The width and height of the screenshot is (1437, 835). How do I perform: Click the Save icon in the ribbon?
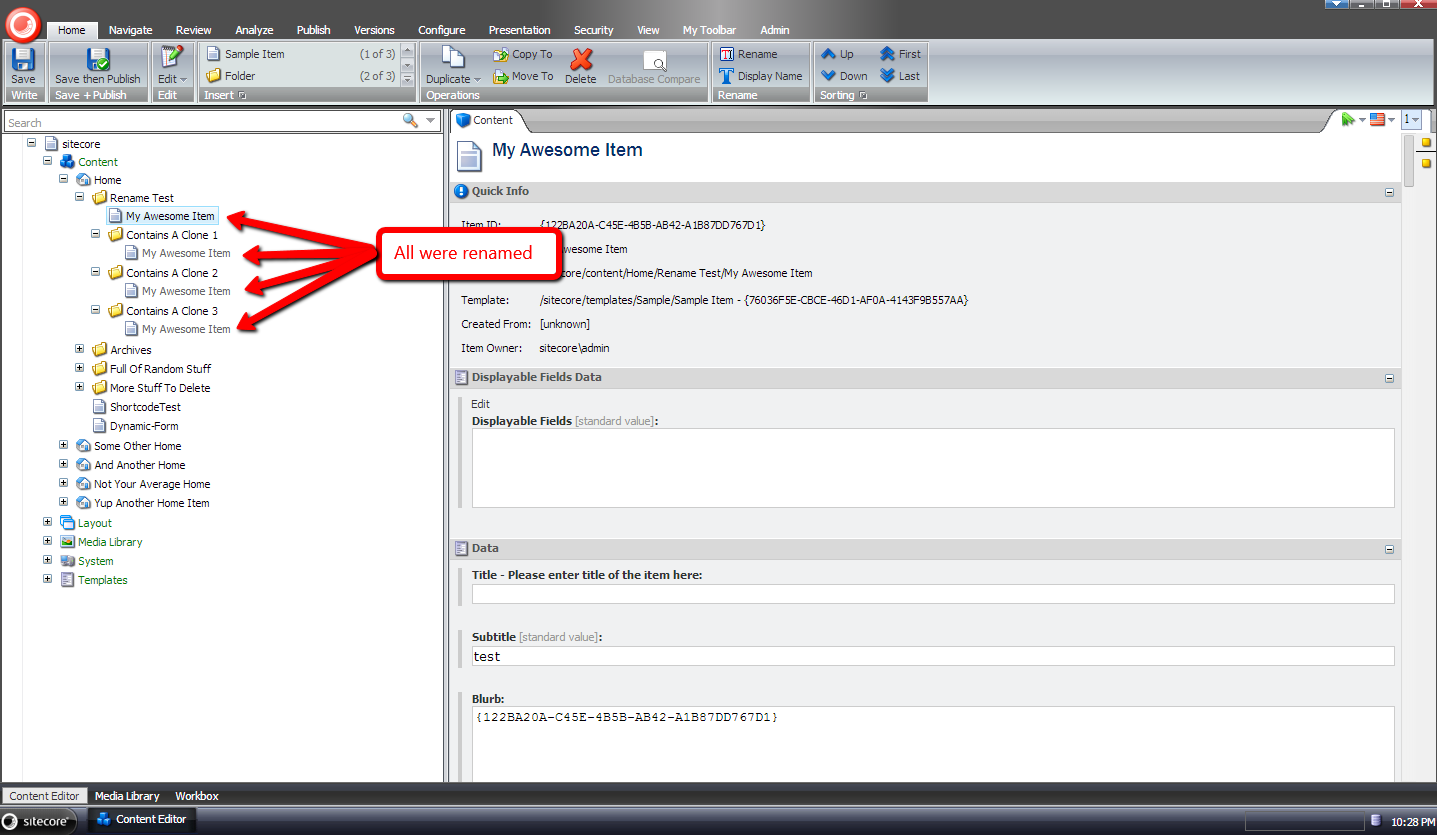(x=23, y=60)
